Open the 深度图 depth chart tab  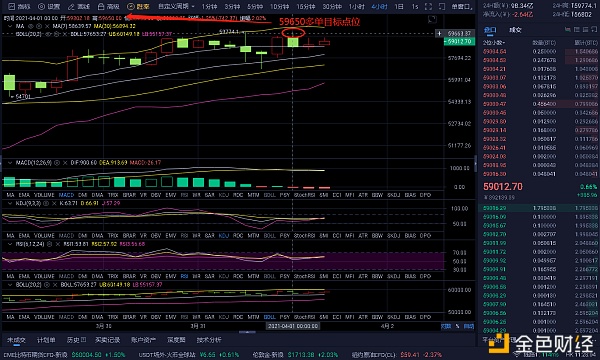(176, 340)
